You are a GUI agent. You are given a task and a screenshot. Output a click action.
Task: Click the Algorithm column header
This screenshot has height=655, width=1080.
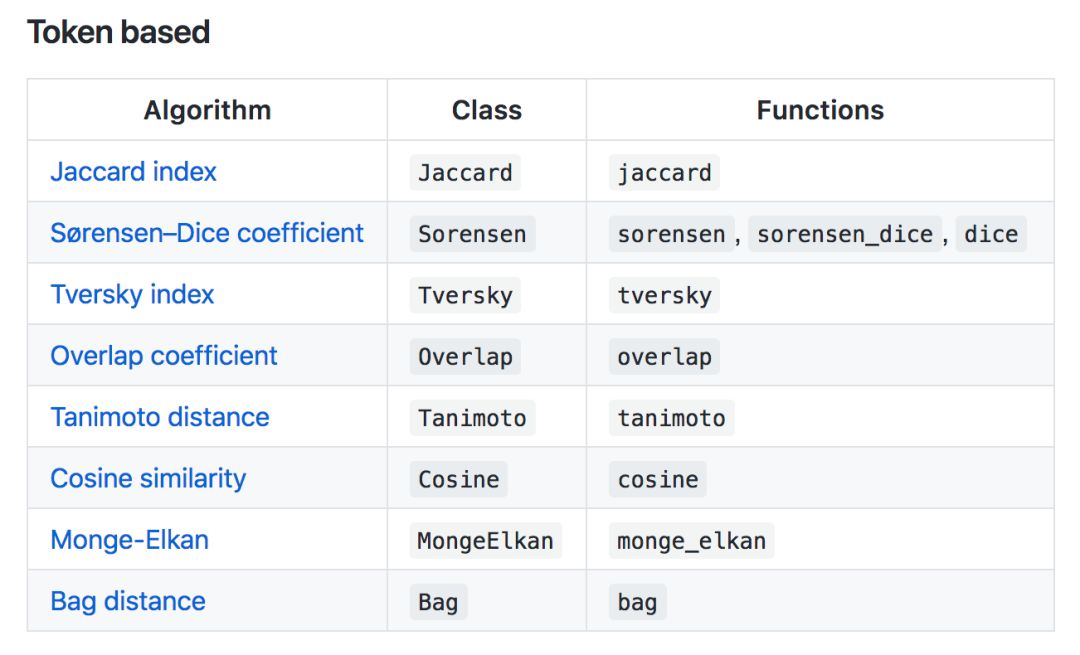coord(207,110)
